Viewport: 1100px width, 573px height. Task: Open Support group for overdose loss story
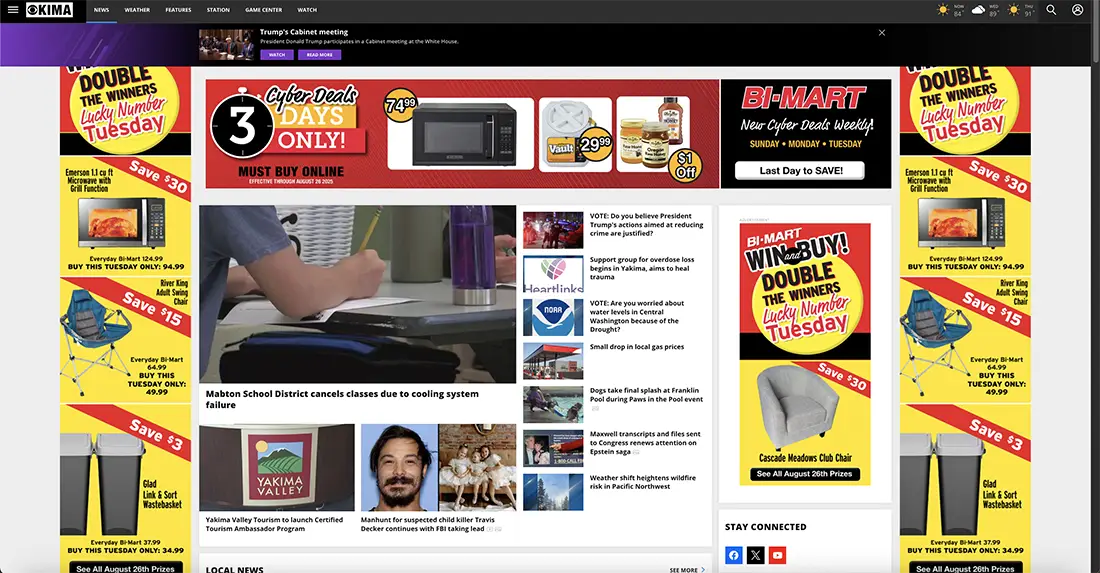(642, 268)
